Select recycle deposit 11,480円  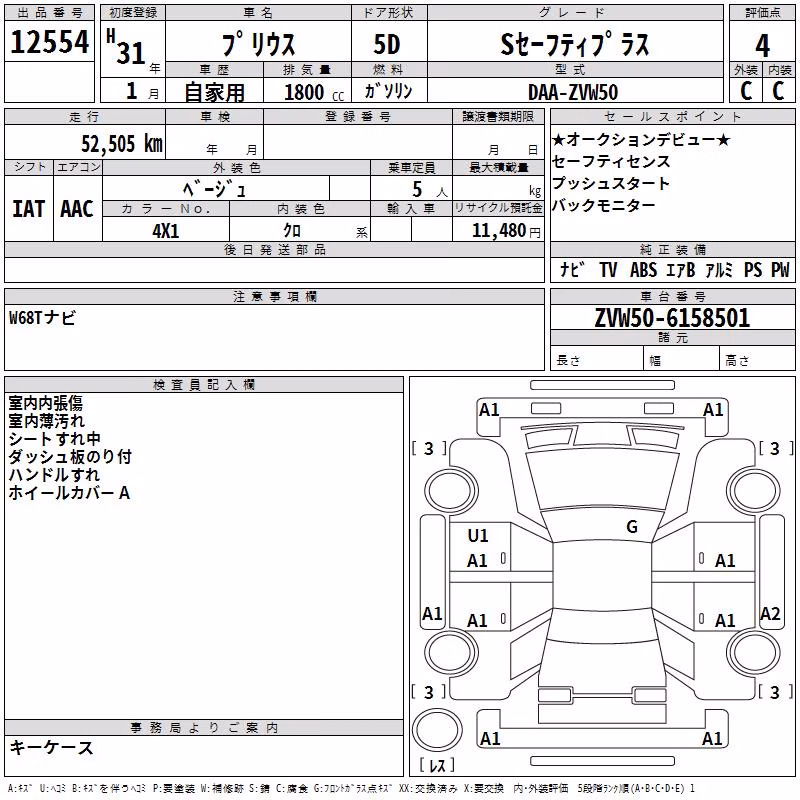click(x=506, y=231)
